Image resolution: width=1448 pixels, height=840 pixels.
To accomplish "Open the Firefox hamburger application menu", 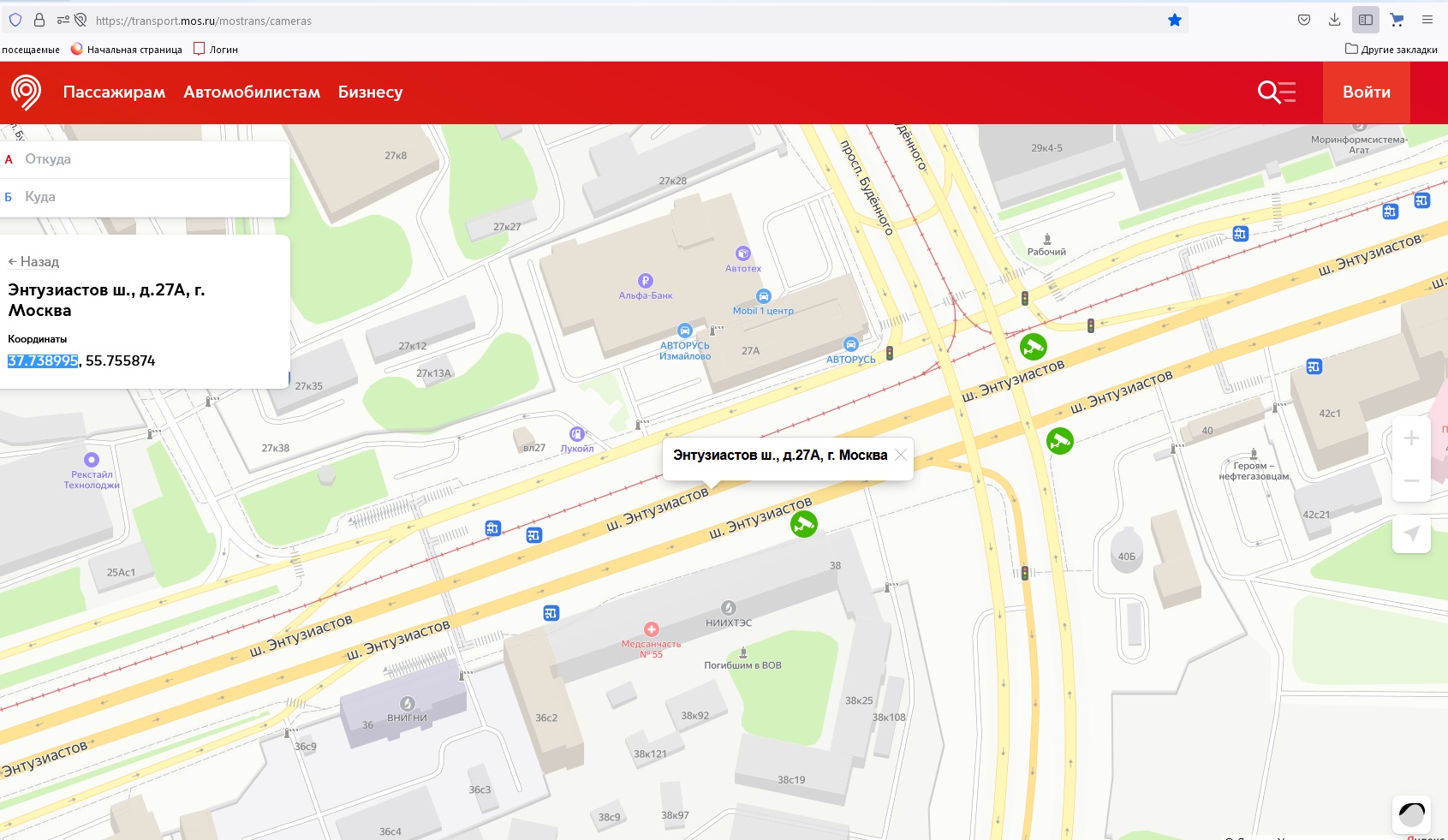I will (x=1427, y=21).
